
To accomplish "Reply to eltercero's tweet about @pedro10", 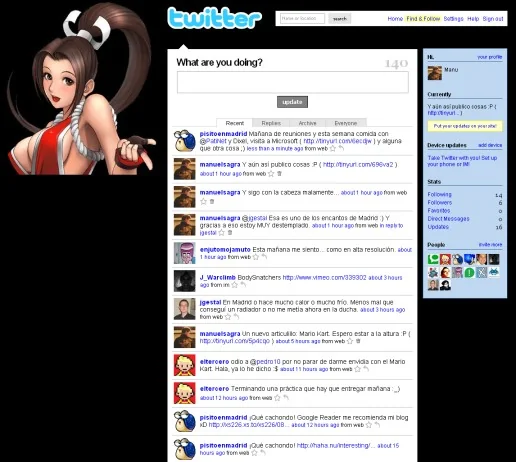I will click(x=366, y=369).
